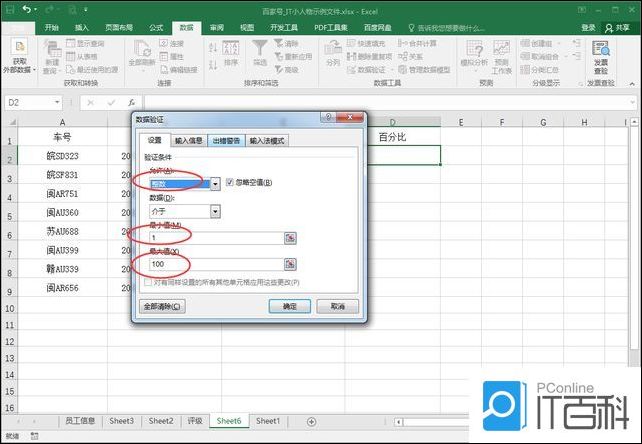Viewport: 642px width, 444px height.
Task: Open the 获取外部数据 (Get External Data) button
Action: click(x=19, y=57)
